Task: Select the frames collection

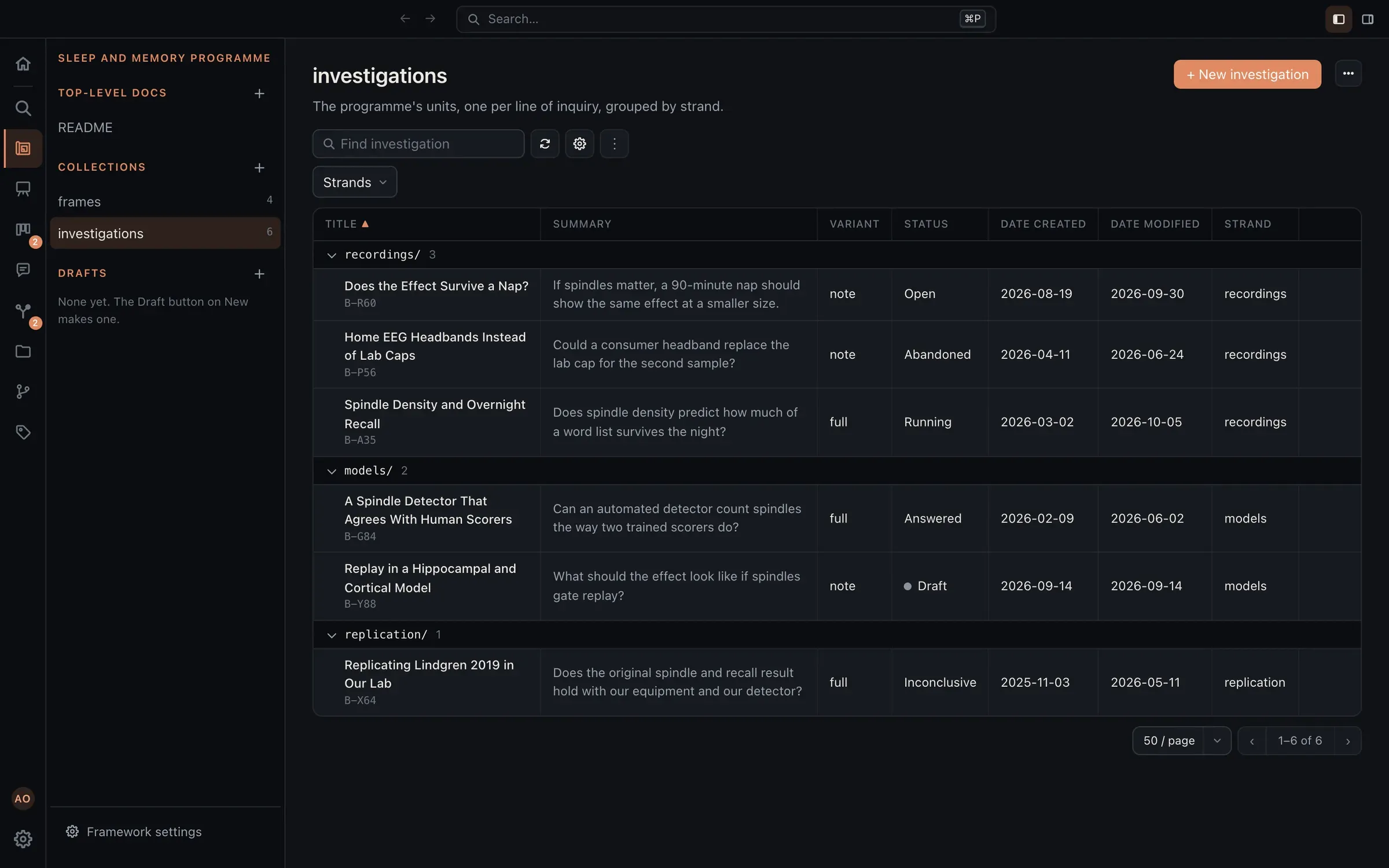Action: tap(165, 201)
